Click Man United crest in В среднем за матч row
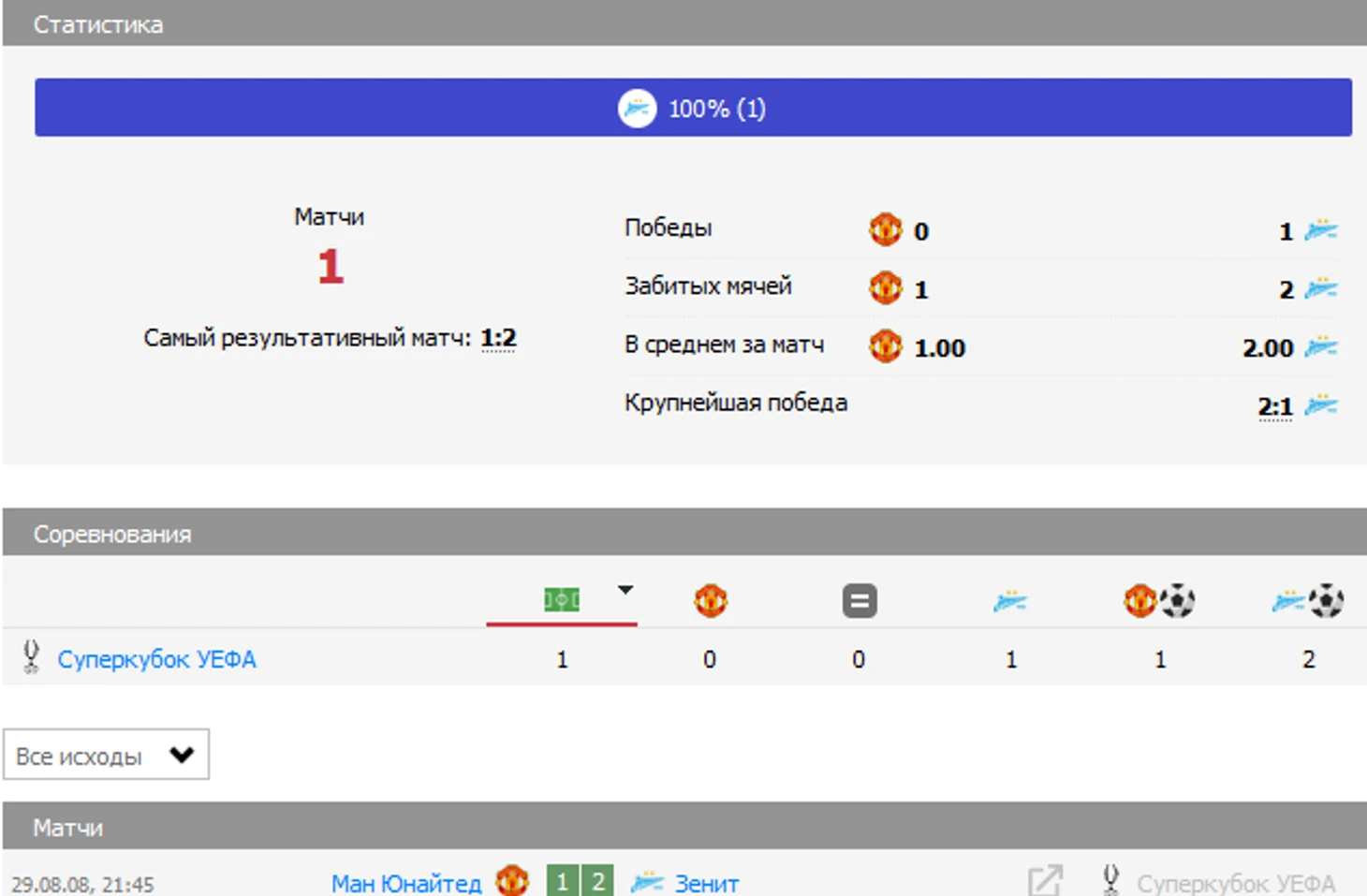Screen dimensions: 1367x896 pyautogui.click(x=885, y=346)
